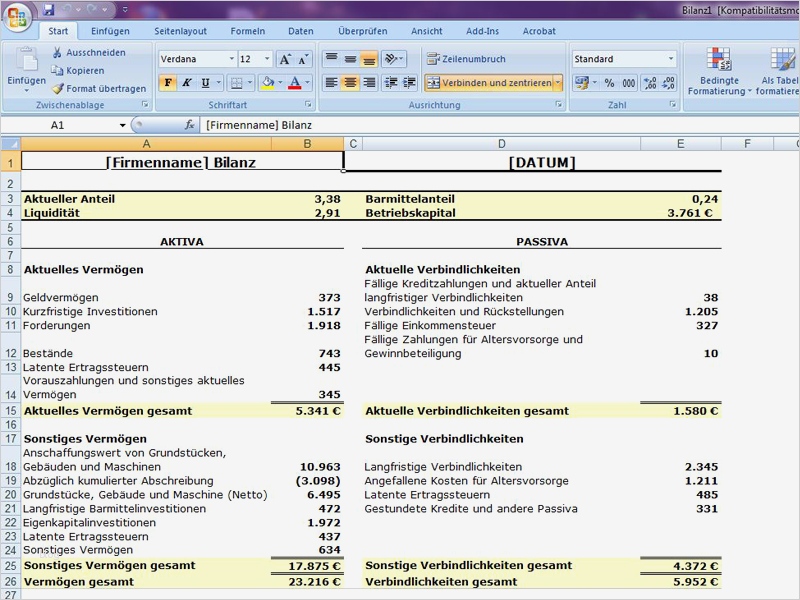This screenshot has width=800, height=600.
Task: Open the Schriftfarbe font color swatch
Action: coord(296,82)
